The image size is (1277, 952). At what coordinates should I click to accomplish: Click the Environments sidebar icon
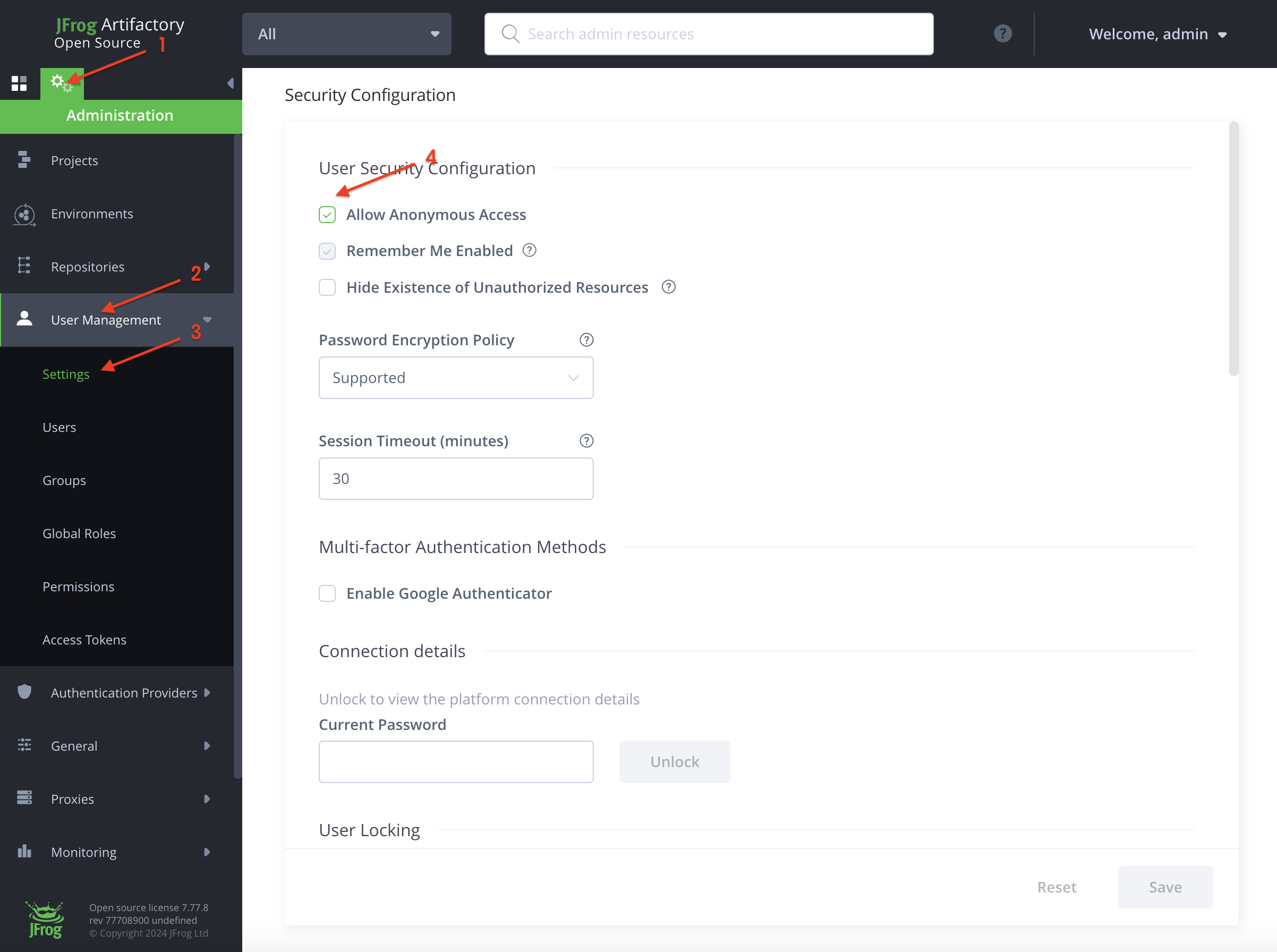(24, 215)
